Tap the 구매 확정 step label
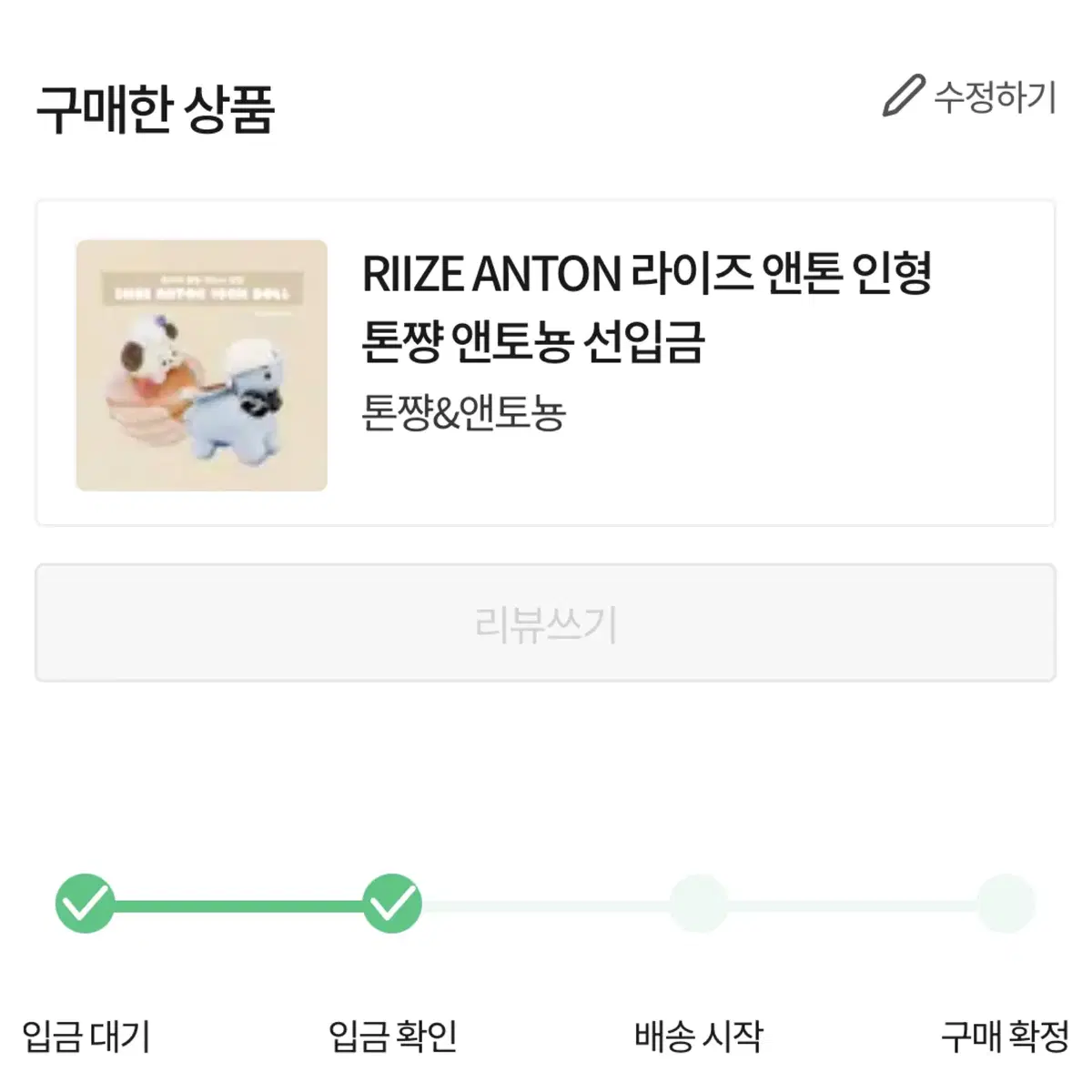Screen dimensions: 1092x1092 click(1006, 1036)
